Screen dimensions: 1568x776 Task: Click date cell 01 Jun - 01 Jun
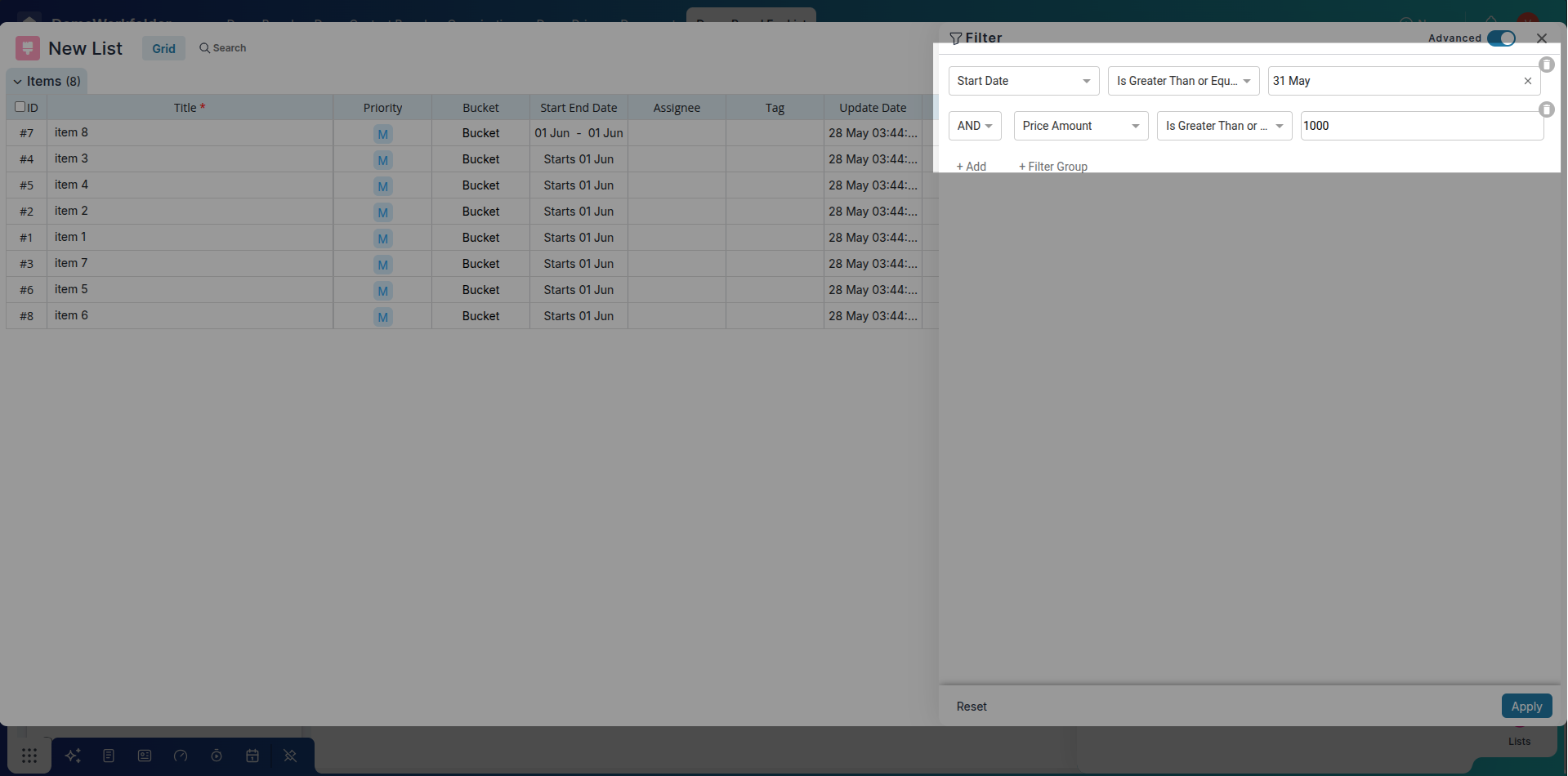tap(579, 133)
